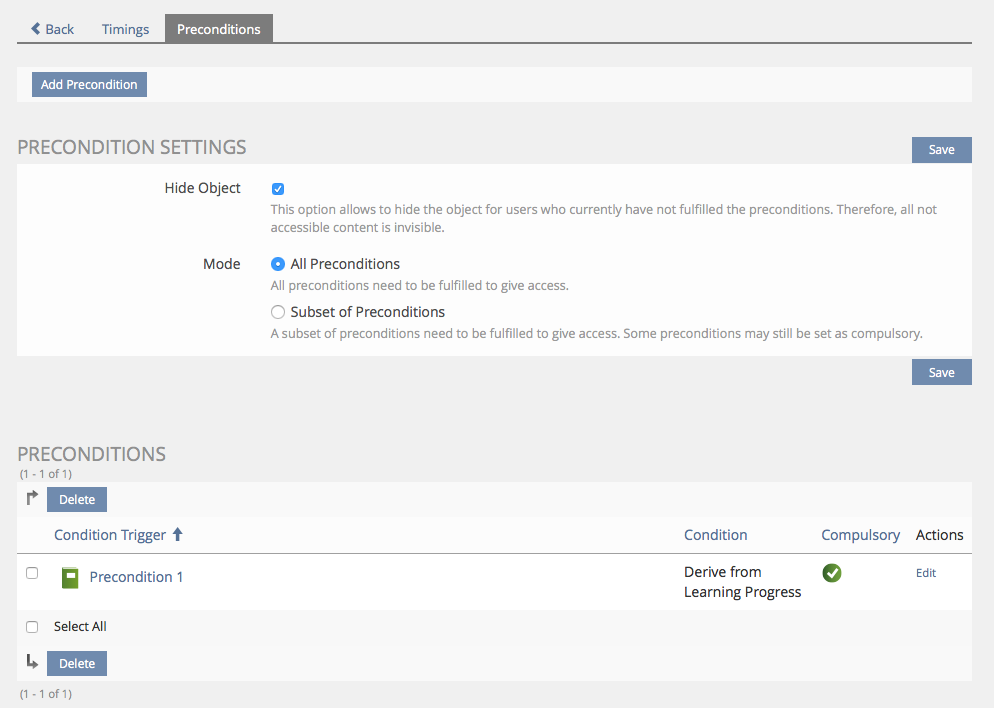
Task: Switch to the Timings tab
Action: pos(125,29)
